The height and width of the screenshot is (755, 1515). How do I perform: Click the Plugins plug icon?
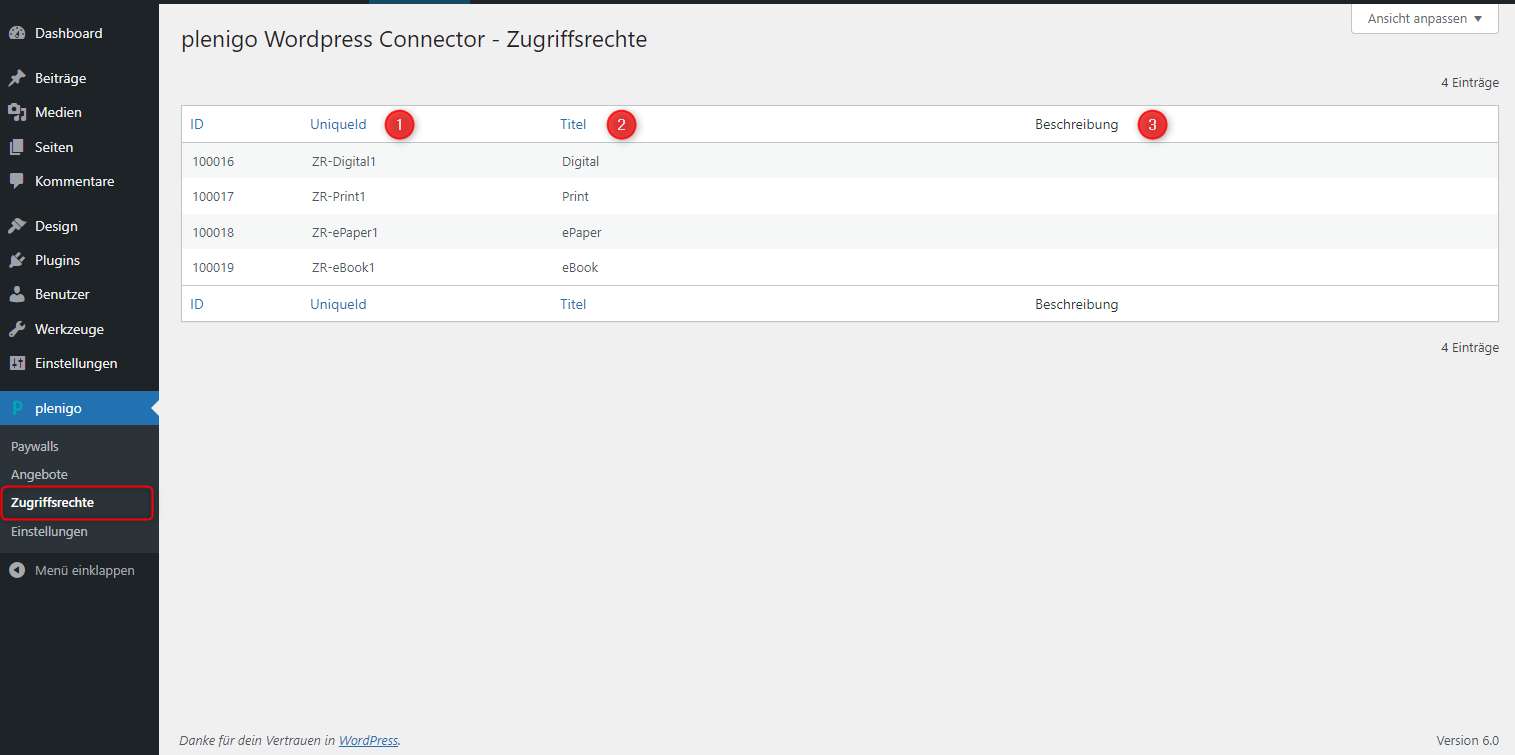(17, 260)
